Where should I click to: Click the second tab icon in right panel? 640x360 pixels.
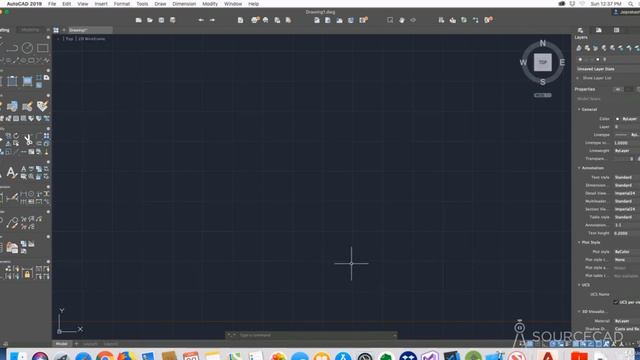[x=598, y=30]
